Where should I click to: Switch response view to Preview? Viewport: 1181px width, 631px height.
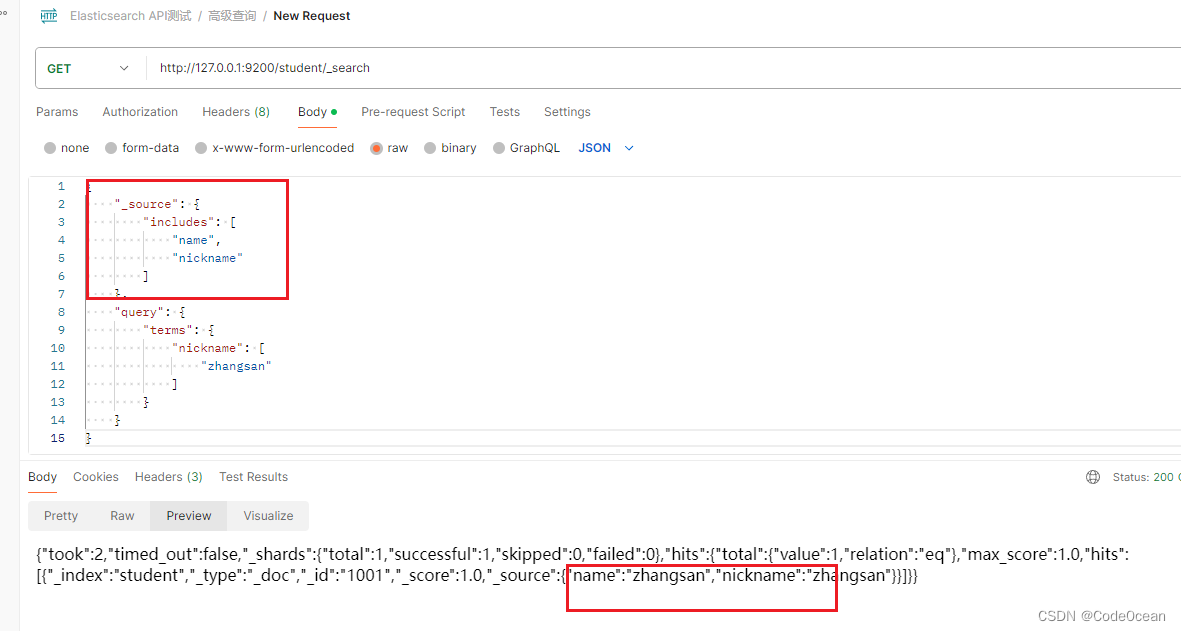[189, 516]
